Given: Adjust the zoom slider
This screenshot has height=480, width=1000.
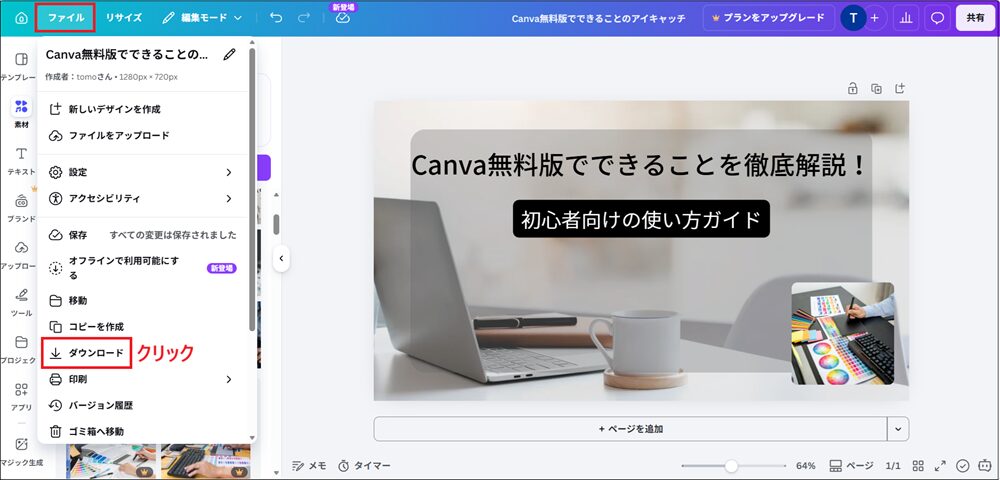Looking at the screenshot, I should 732,466.
